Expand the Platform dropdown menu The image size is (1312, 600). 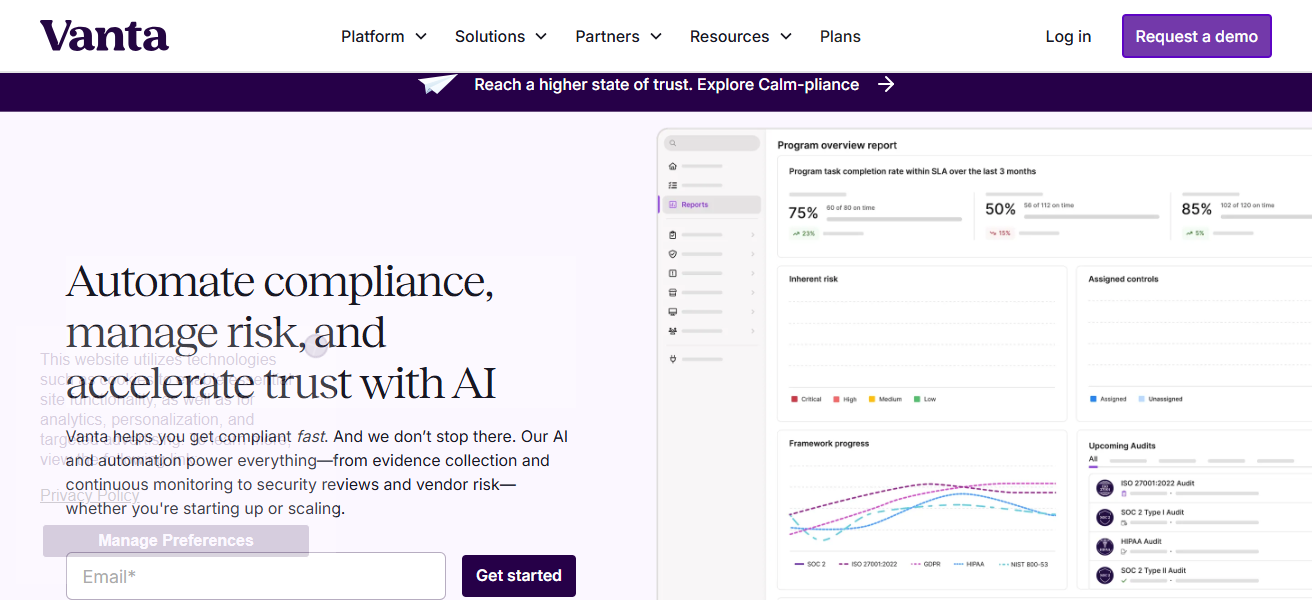(x=384, y=36)
